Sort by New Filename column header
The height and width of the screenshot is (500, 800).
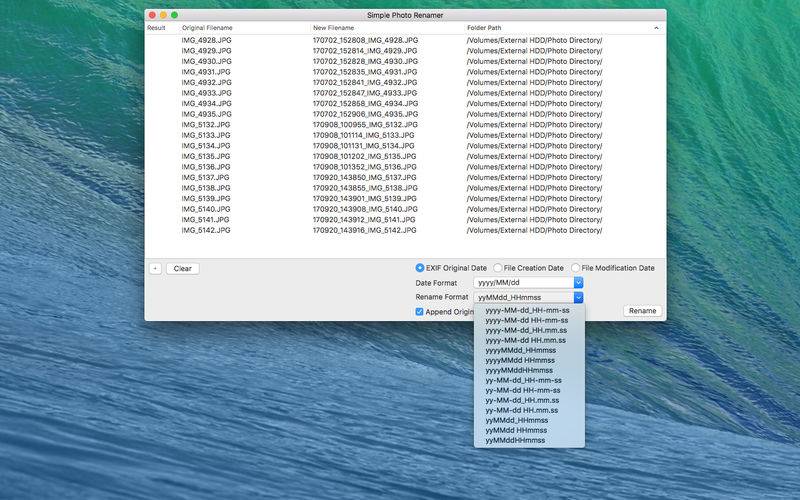click(x=333, y=28)
